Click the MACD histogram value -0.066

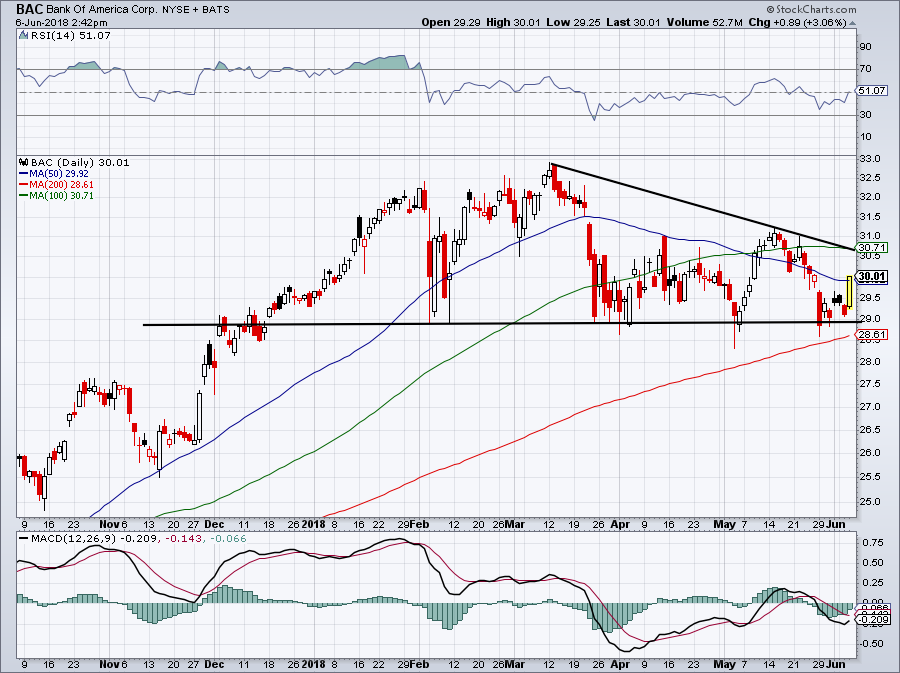pos(228,539)
